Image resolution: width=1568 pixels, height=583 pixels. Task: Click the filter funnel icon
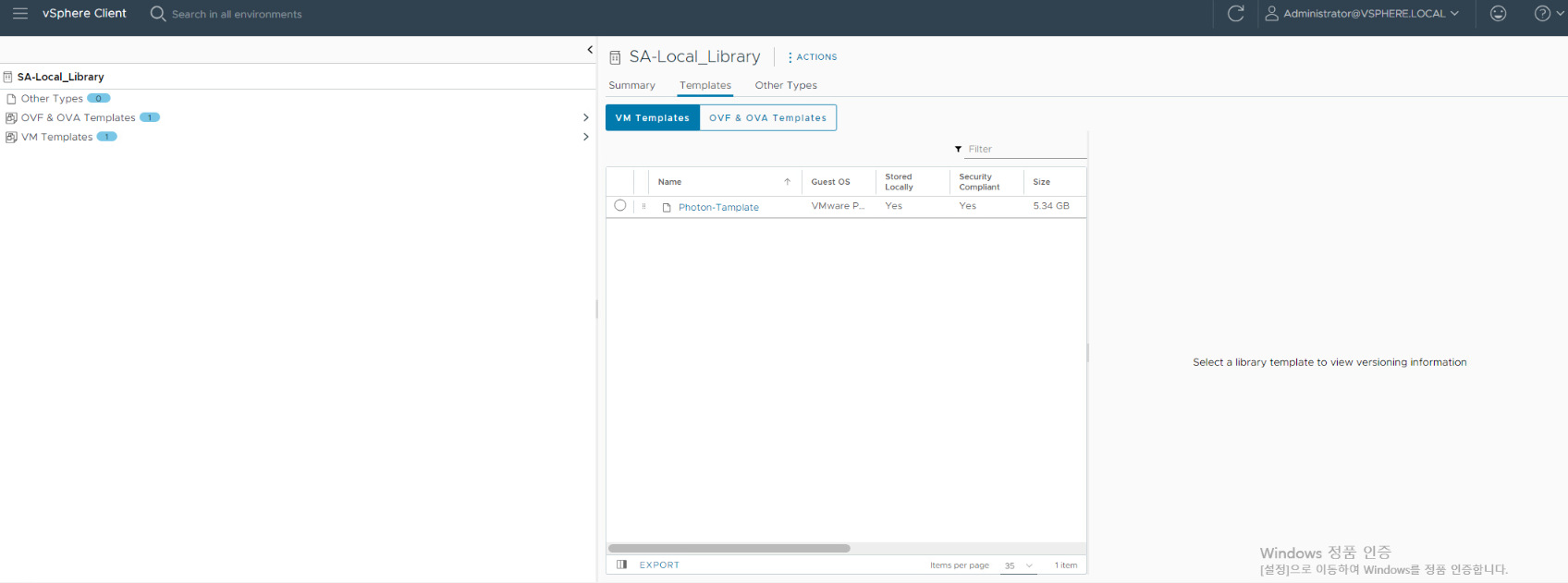[958, 149]
